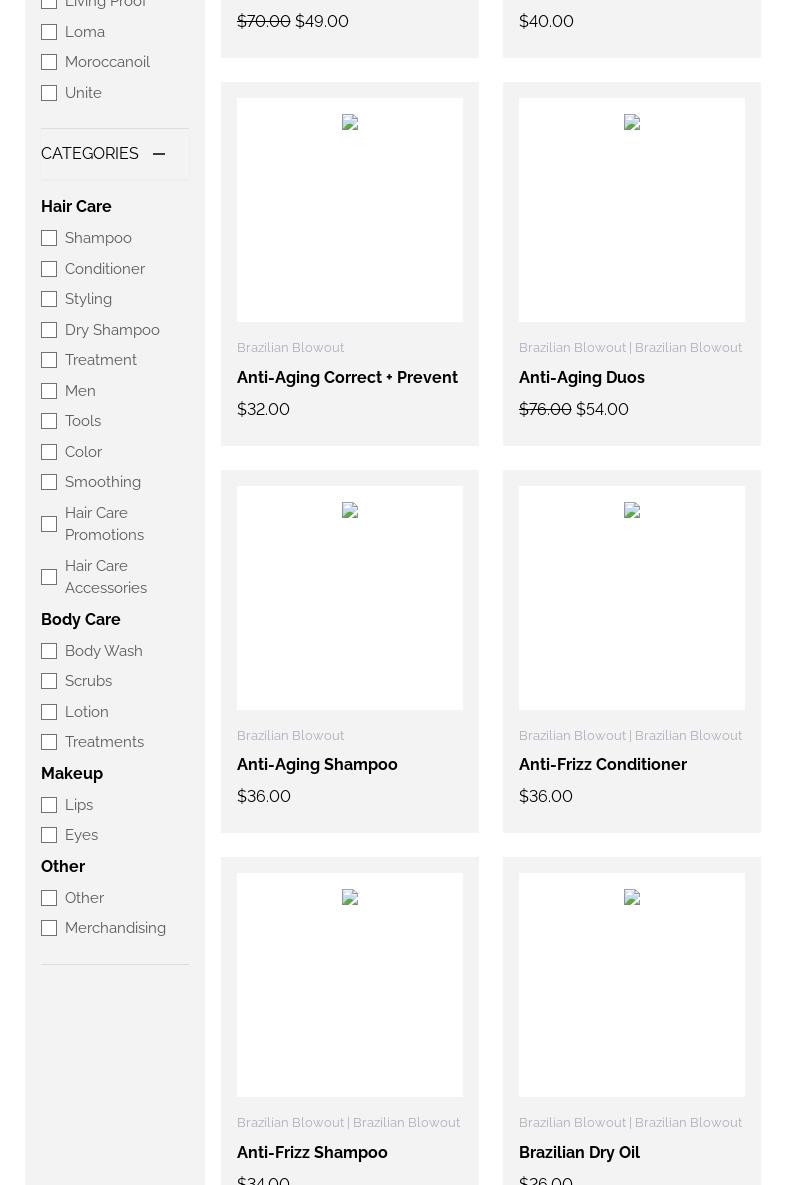The width and height of the screenshot is (785, 1185).
Task: Enable the Merchandising filter checkbox
Action: tap(49, 928)
